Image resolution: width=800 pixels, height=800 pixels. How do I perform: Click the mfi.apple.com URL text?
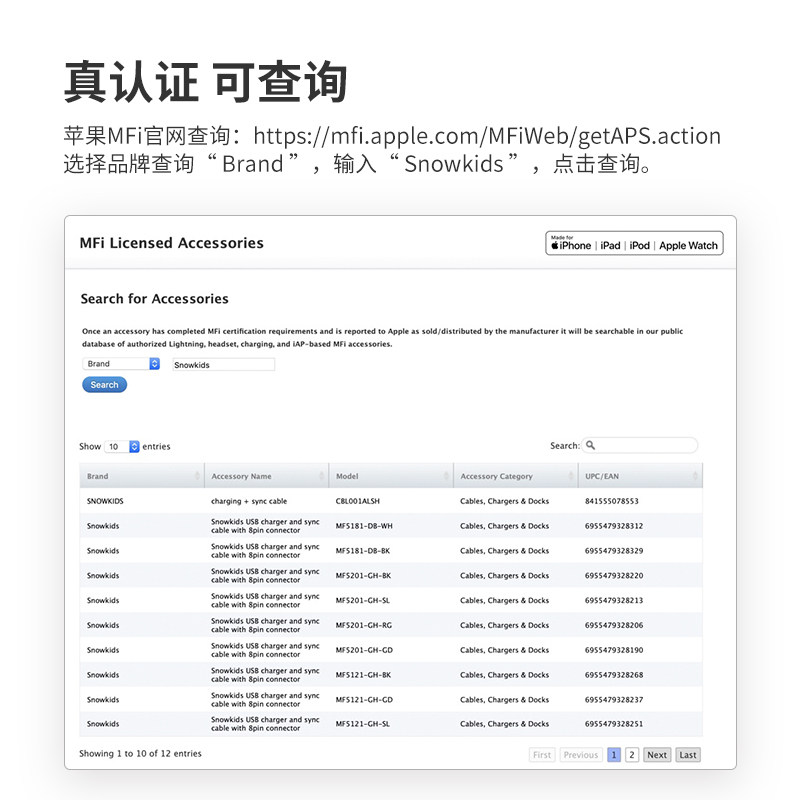(x=487, y=136)
